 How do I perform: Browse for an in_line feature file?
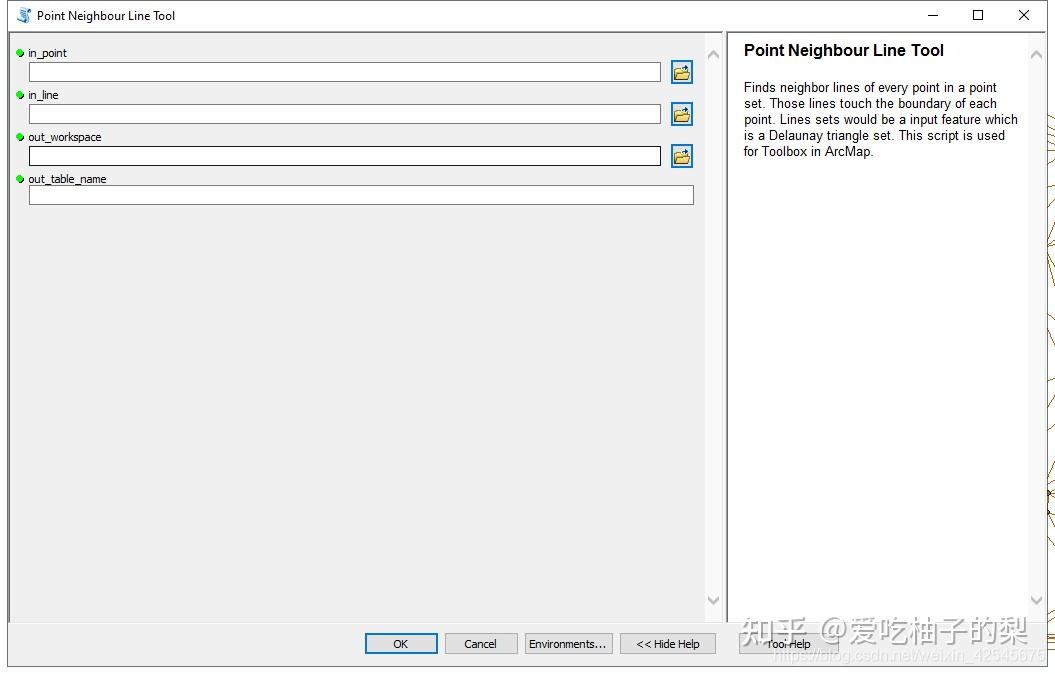pos(681,114)
